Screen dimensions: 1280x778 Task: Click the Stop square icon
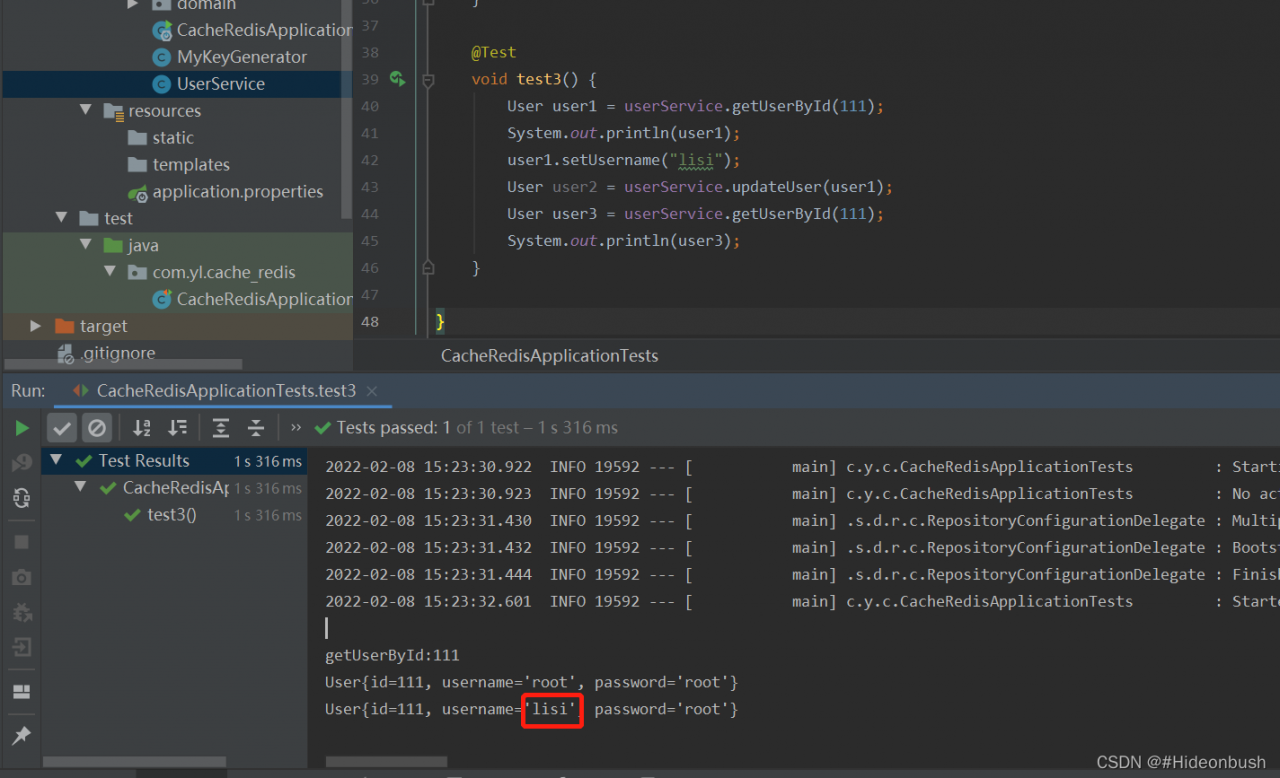[21, 542]
